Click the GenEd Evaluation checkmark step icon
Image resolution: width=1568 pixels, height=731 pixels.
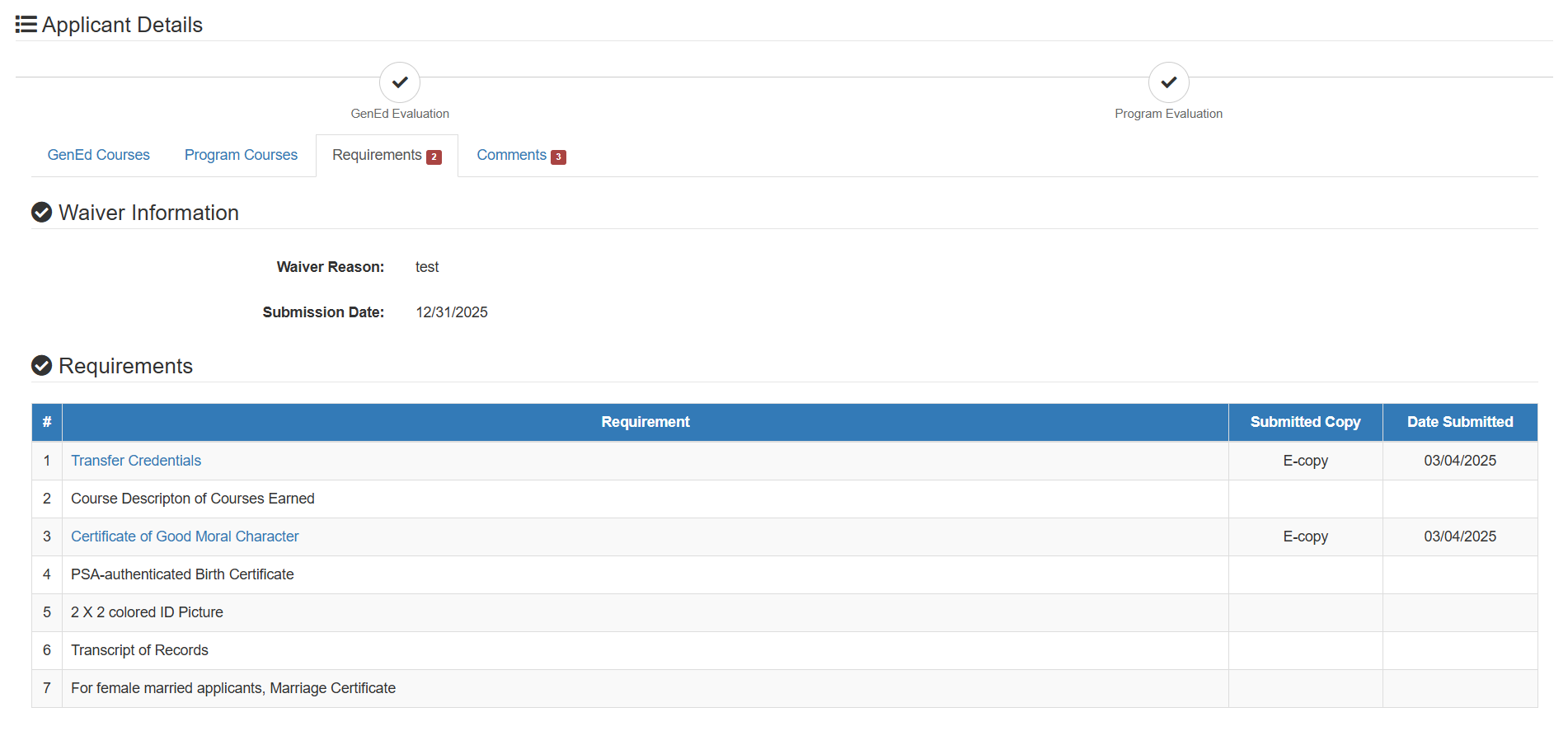click(x=400, y=82)
